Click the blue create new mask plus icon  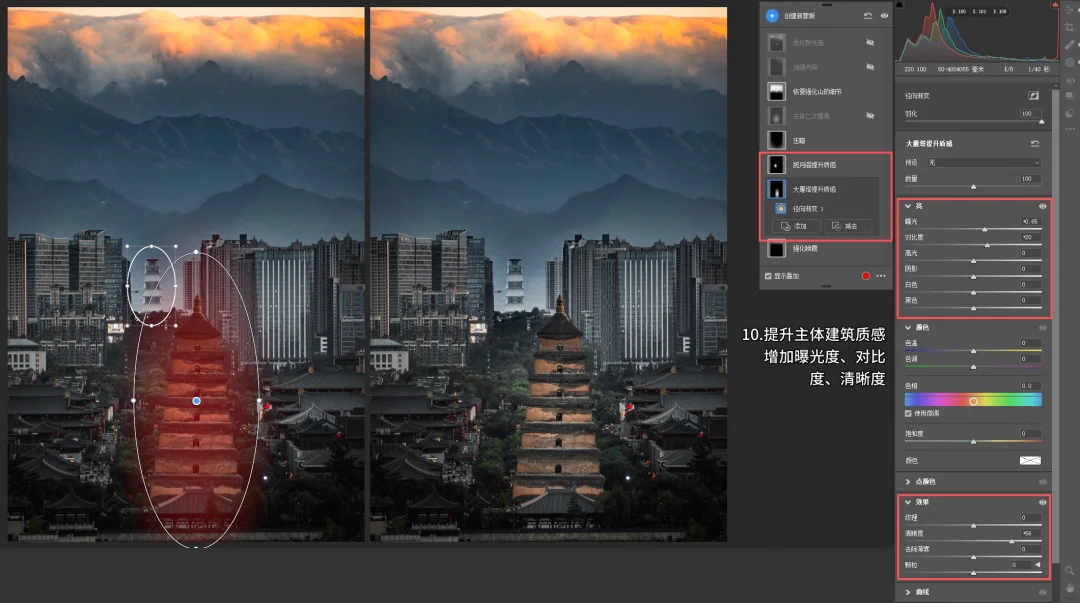771,15
